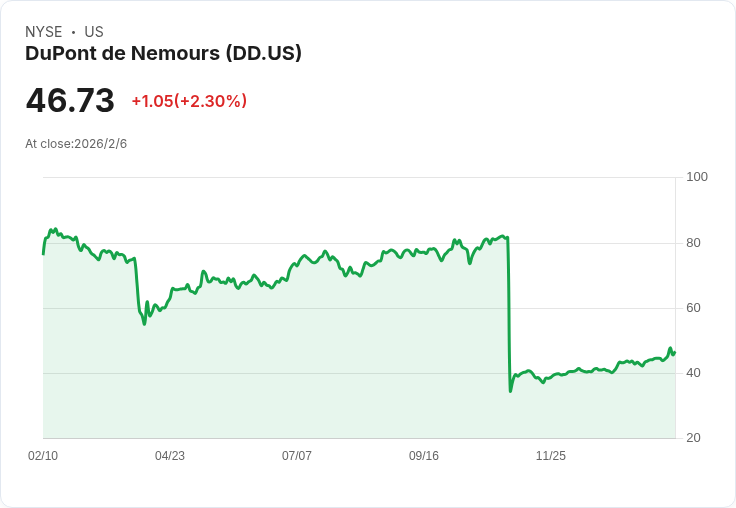This screenshot has width=736, height=508.
Task: Click the 46.73 closing price
Action: (70, 101)
